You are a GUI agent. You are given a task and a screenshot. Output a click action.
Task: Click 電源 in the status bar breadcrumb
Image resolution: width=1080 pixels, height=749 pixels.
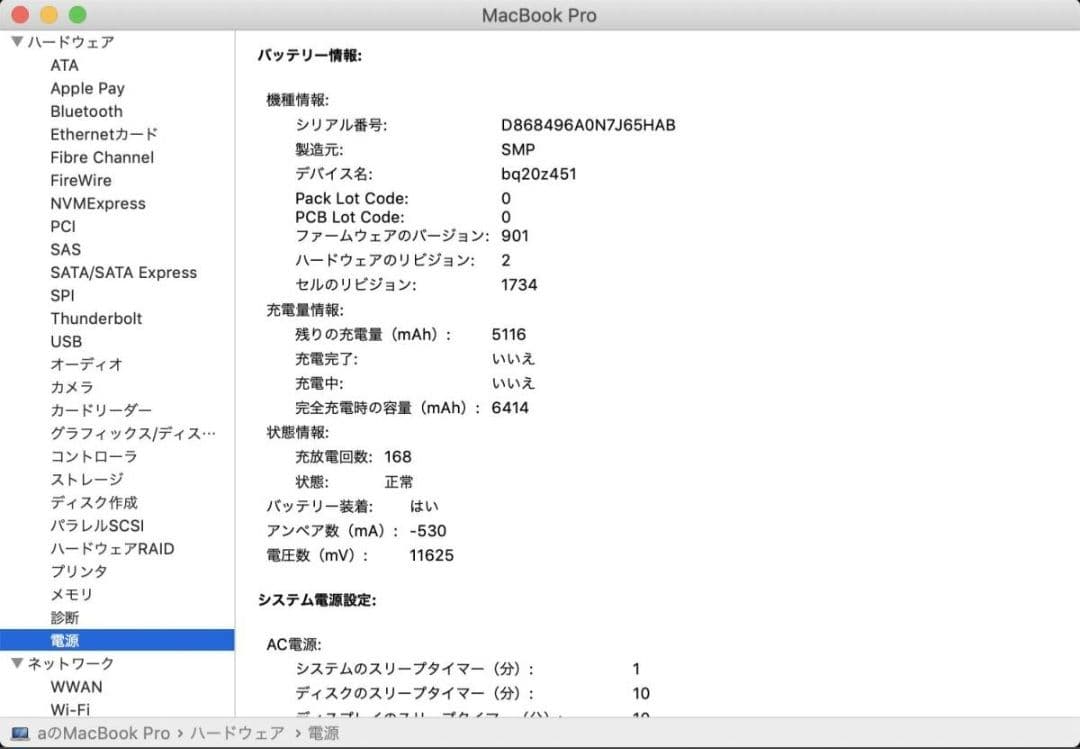click(325, 732)
